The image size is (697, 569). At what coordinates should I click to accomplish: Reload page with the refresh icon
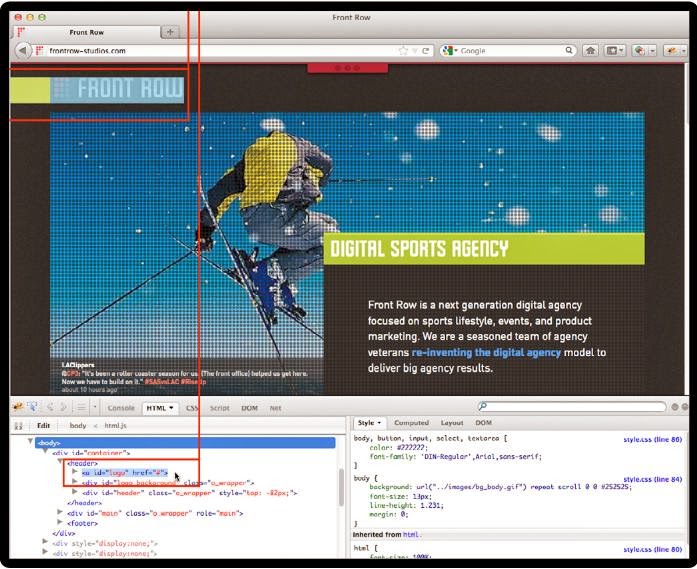426,51
